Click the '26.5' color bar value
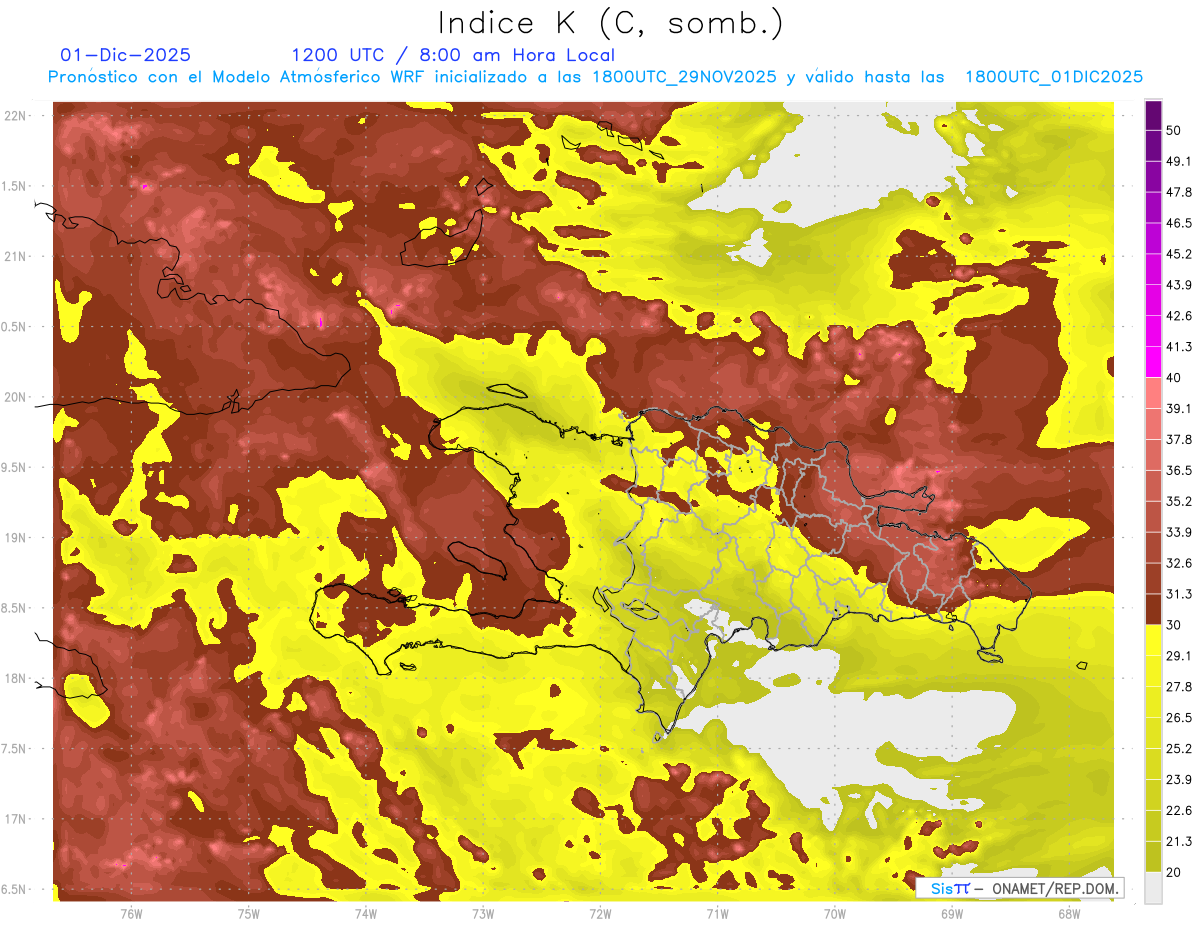 [1179, 717]
